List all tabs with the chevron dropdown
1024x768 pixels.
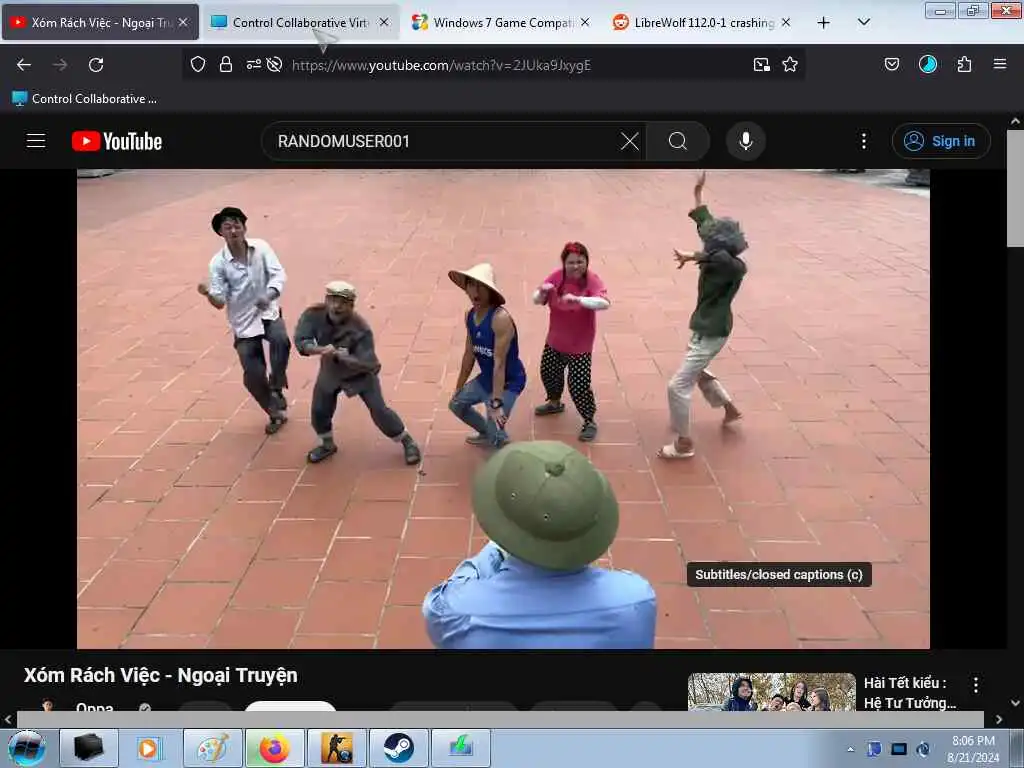[863, 22]
